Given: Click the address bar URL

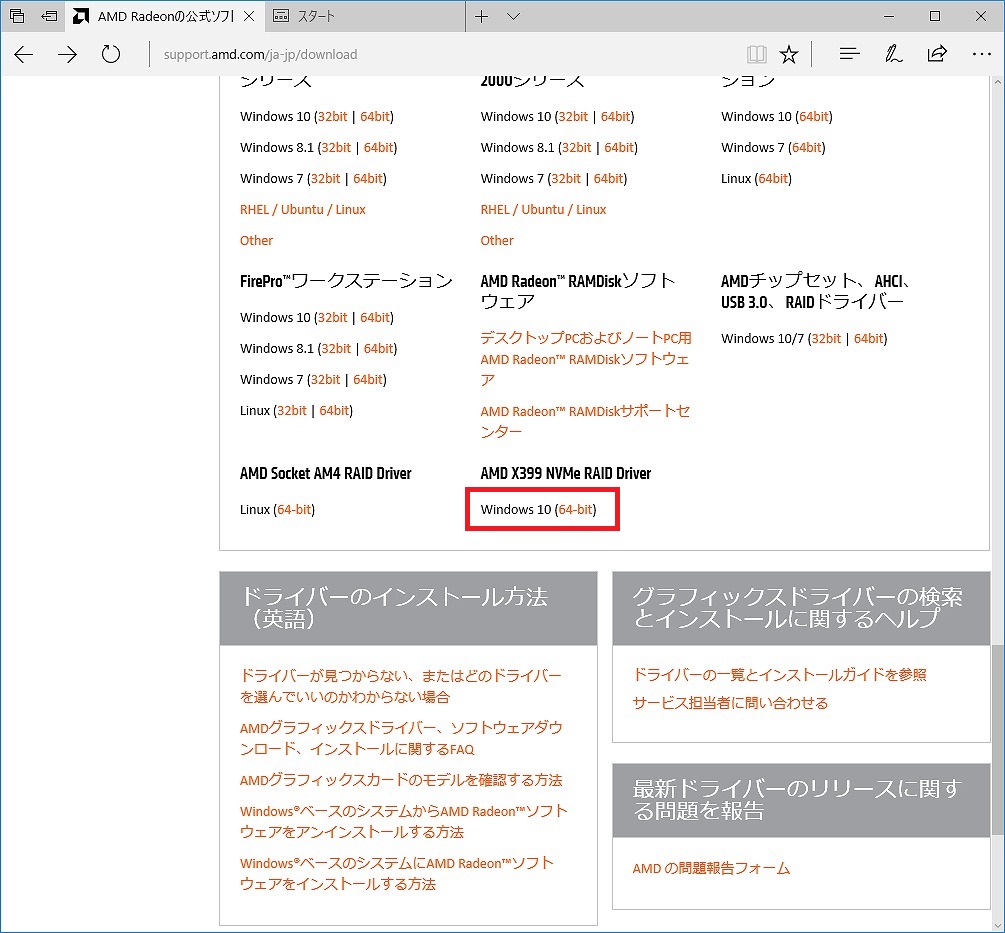Looking at the screenshot, I should click(x=260, y=54).
